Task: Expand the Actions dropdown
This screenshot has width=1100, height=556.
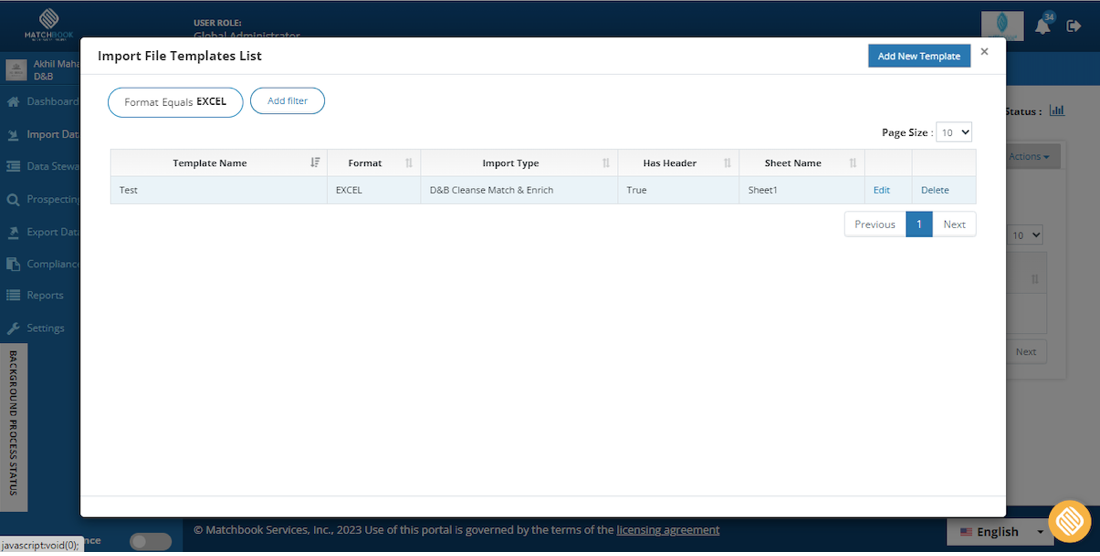Action: (1028, 157)
